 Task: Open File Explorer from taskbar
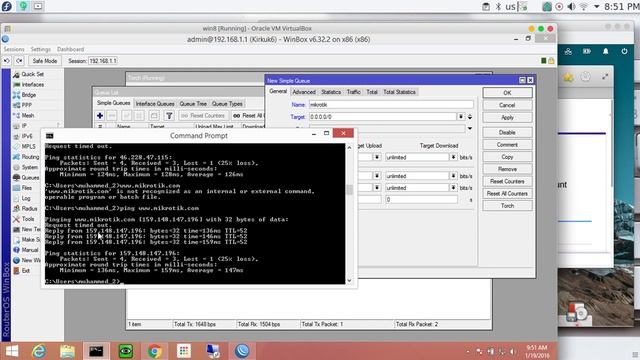67,351
